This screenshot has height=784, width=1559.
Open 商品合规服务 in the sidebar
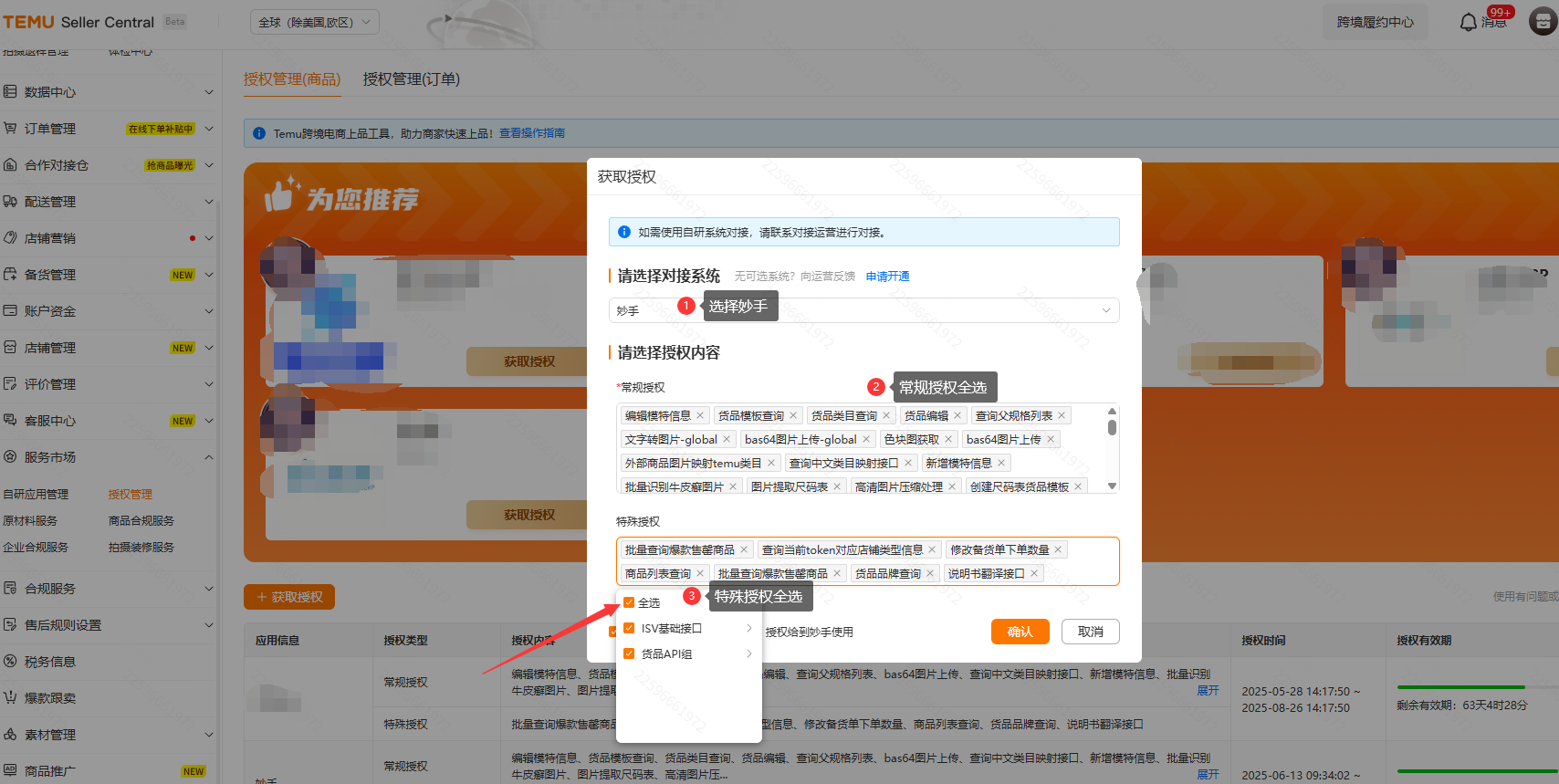tap(141, 520)
